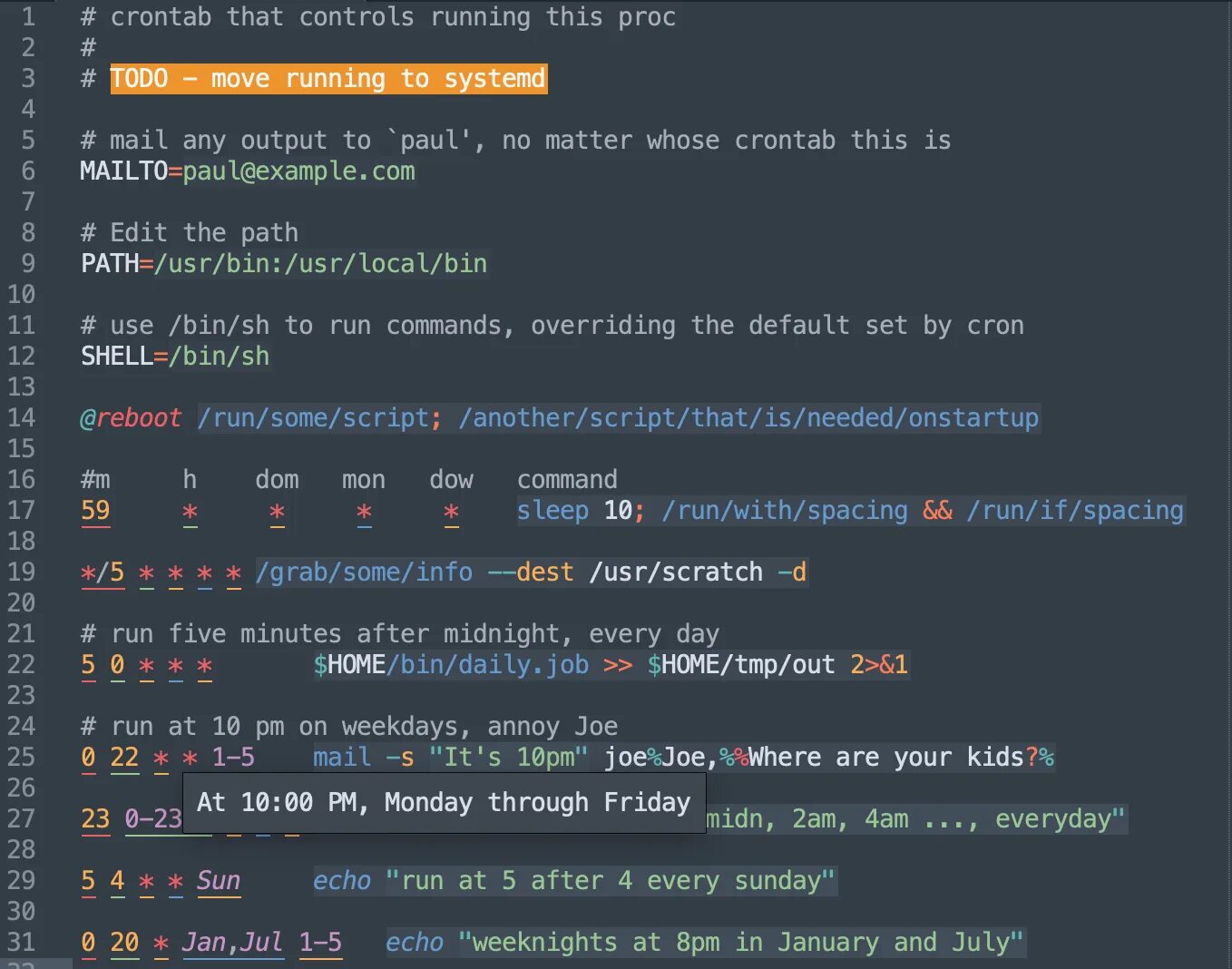Click the MAILTO variable name
The image size is (1232, 969).
[x=124, y=171]
